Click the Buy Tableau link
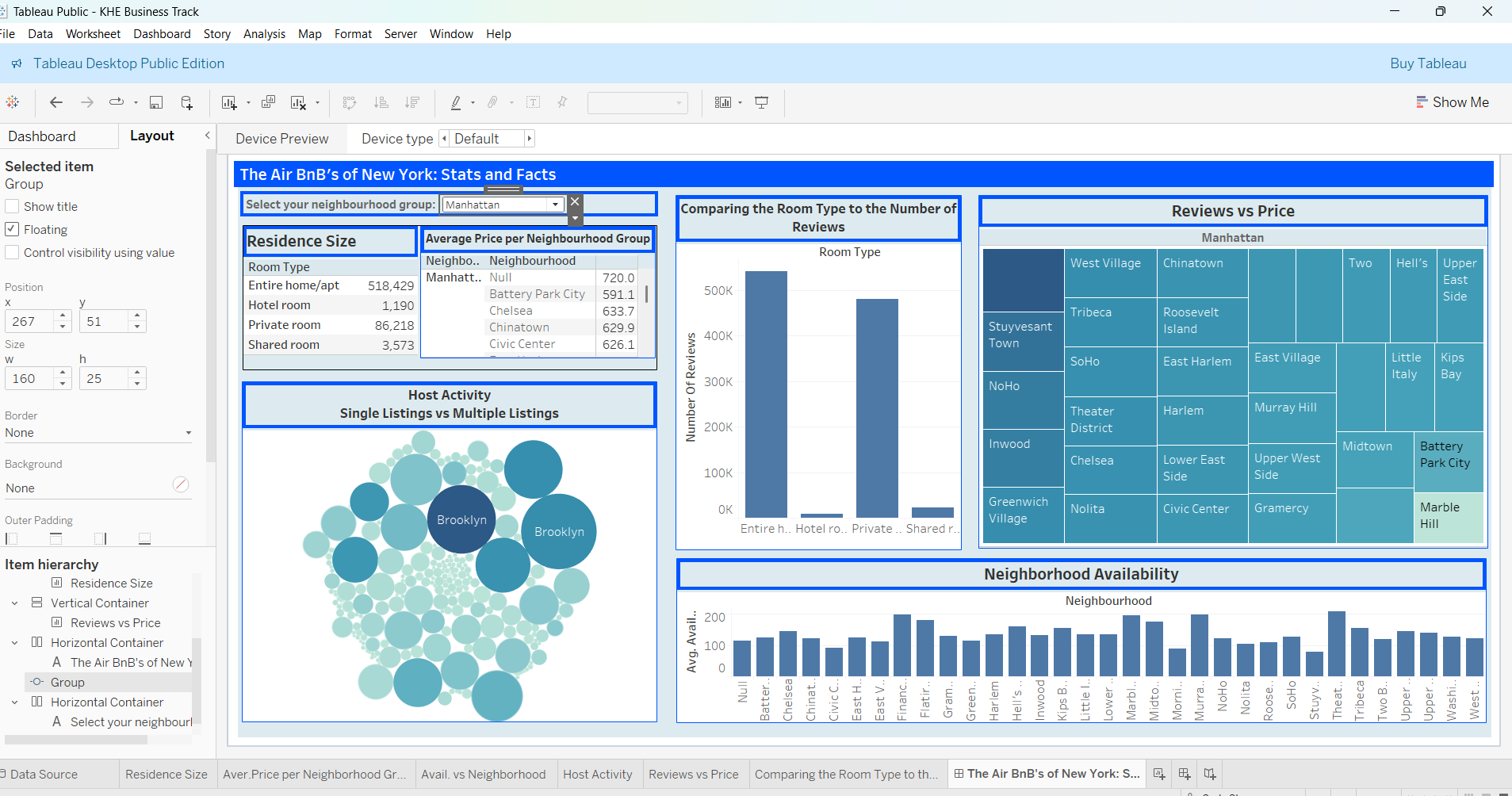Viewport: 1512px width, 796px height. 1426,63
